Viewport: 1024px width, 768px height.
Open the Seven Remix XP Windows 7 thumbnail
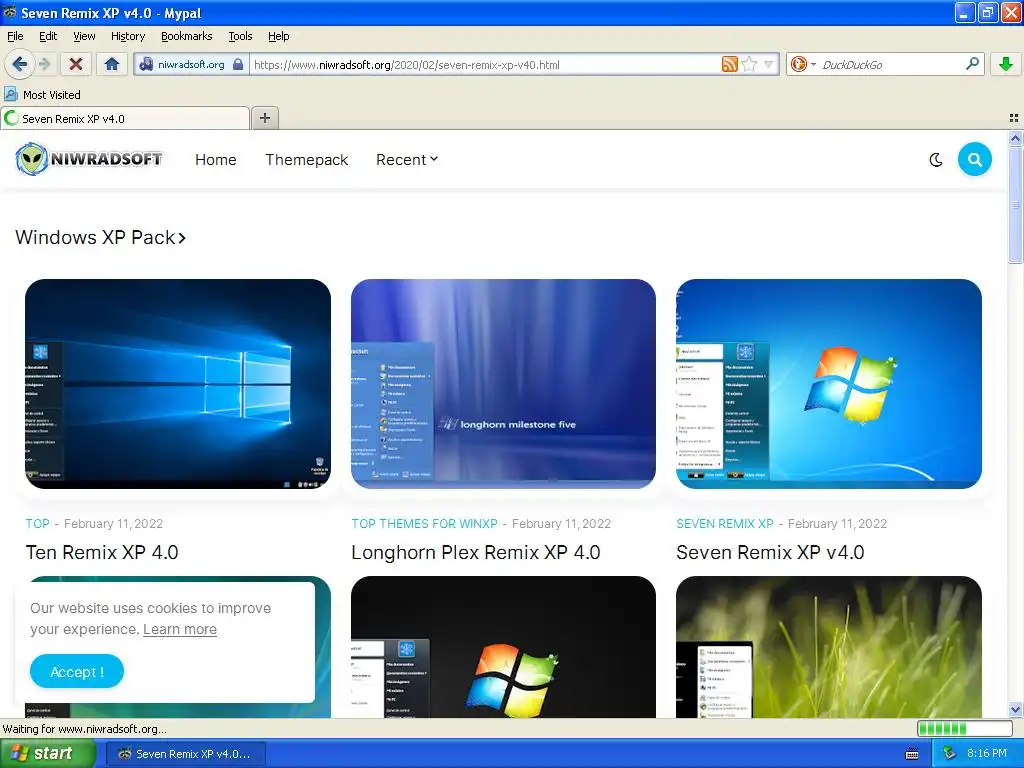829,384
